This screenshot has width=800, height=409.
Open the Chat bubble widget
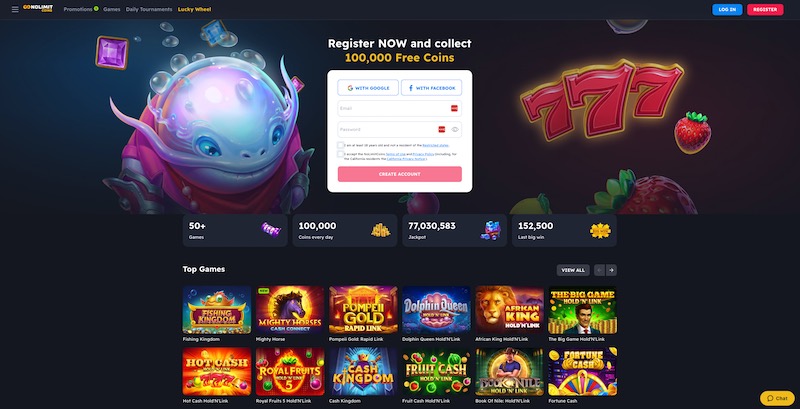tap(777, 398)
